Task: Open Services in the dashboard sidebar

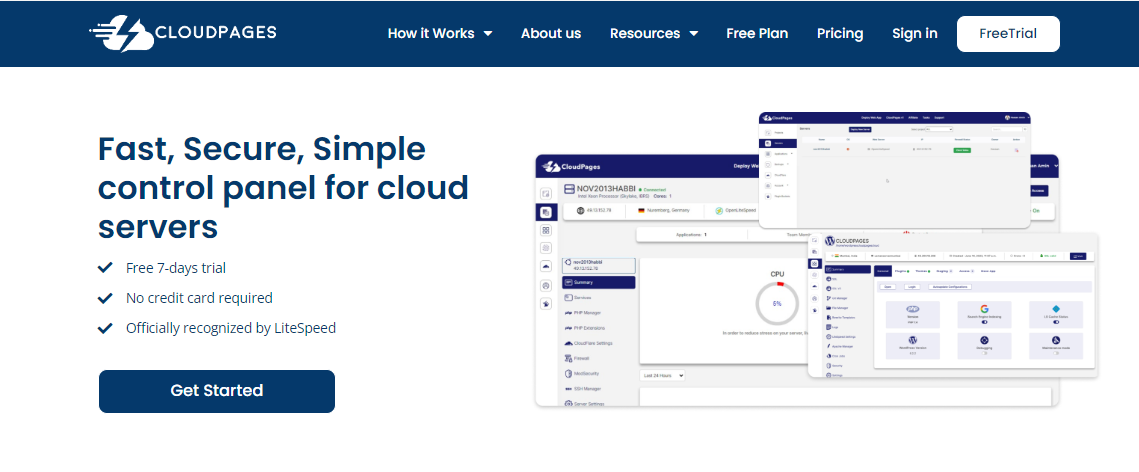Action: [578, 298]
